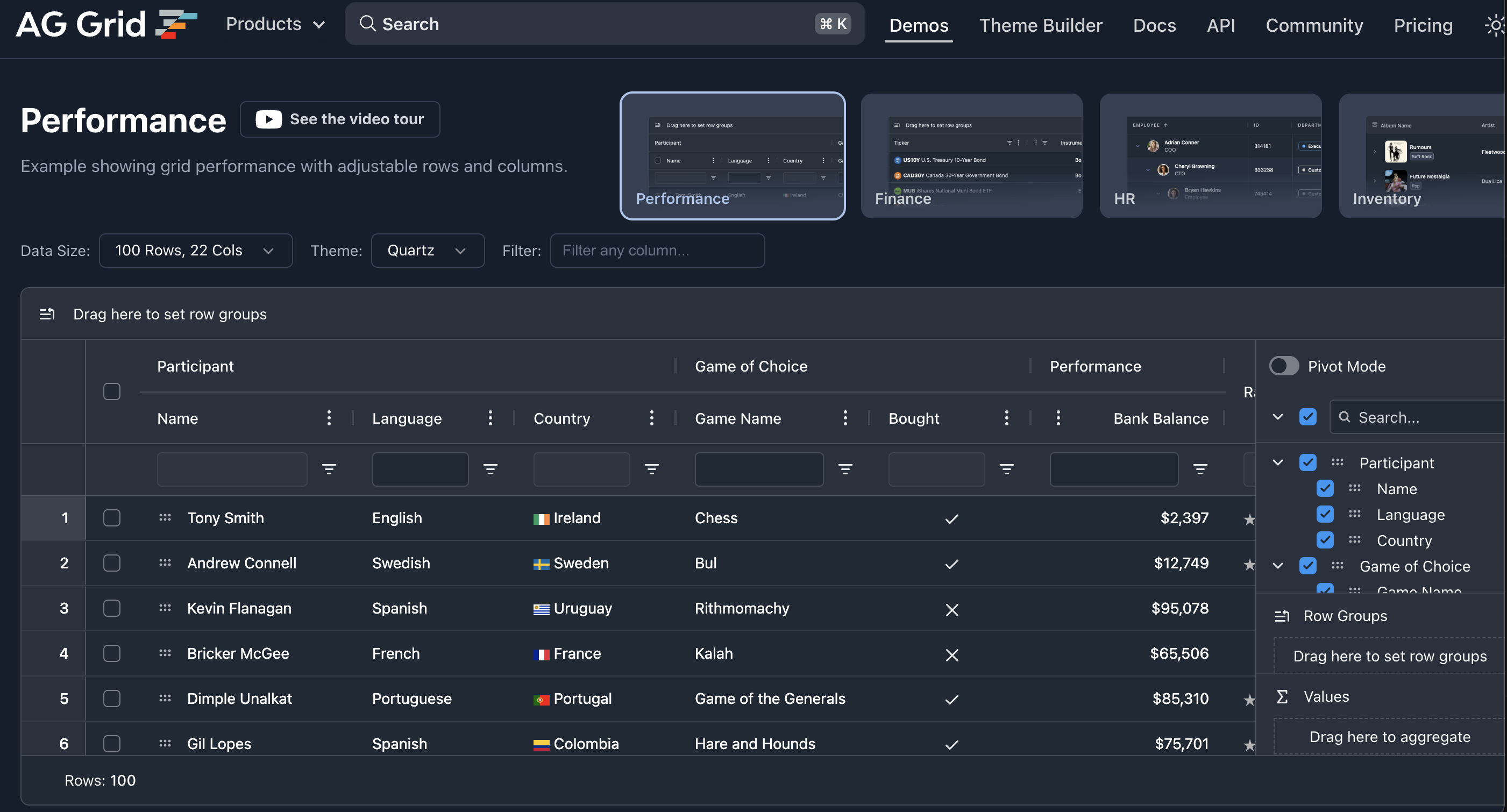The height and width of the screenshot is (812, 1507).
Task: Click the theme toggle sun icon
Action: click(x=1495, y=25)
